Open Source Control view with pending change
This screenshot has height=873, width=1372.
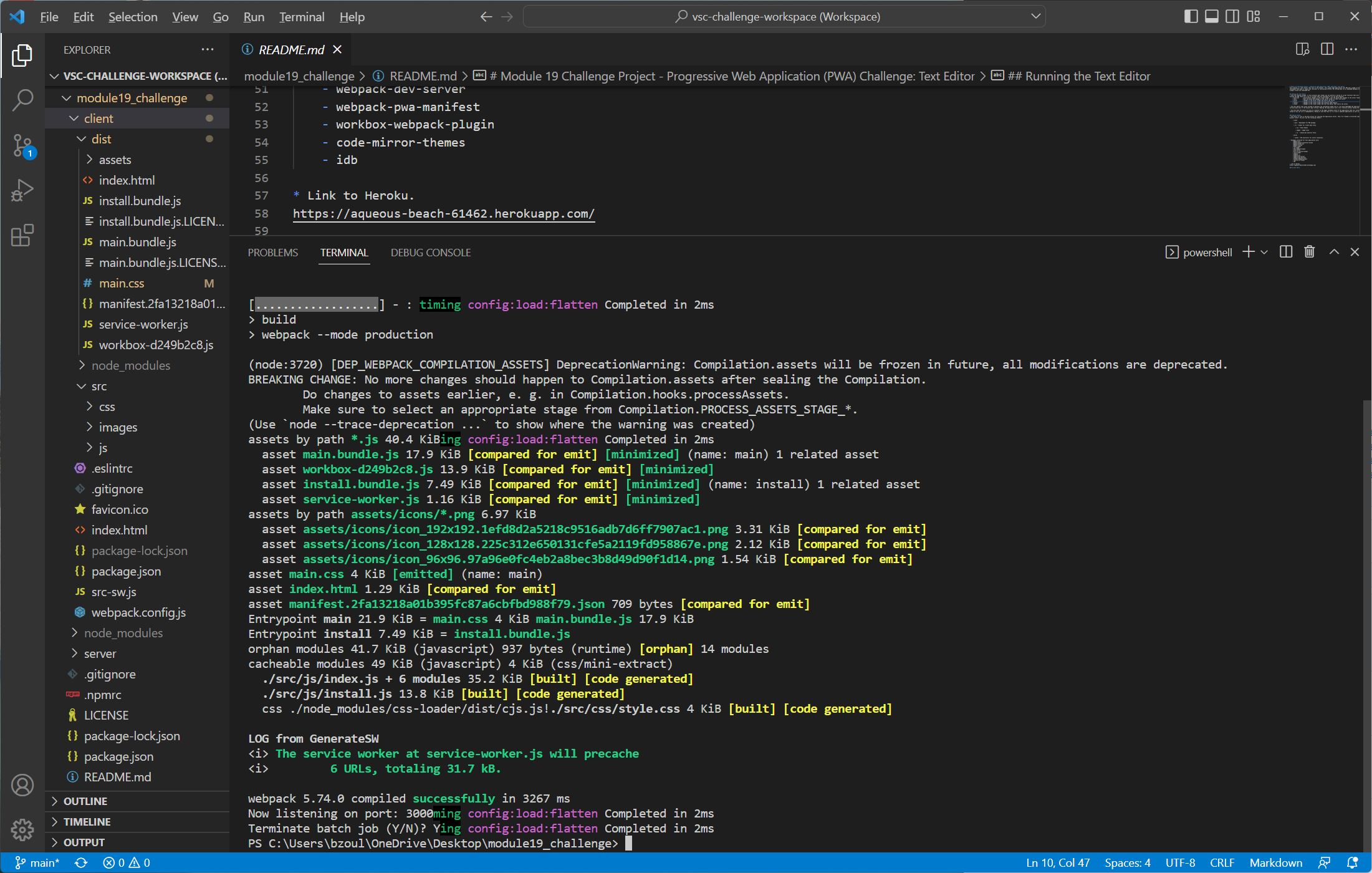[22, 146]
